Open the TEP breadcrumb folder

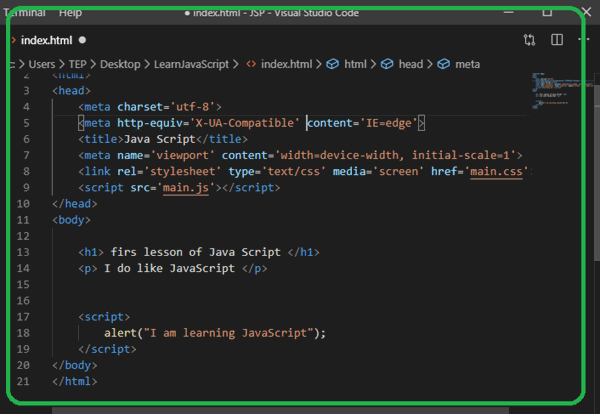(x=78, y=64)
